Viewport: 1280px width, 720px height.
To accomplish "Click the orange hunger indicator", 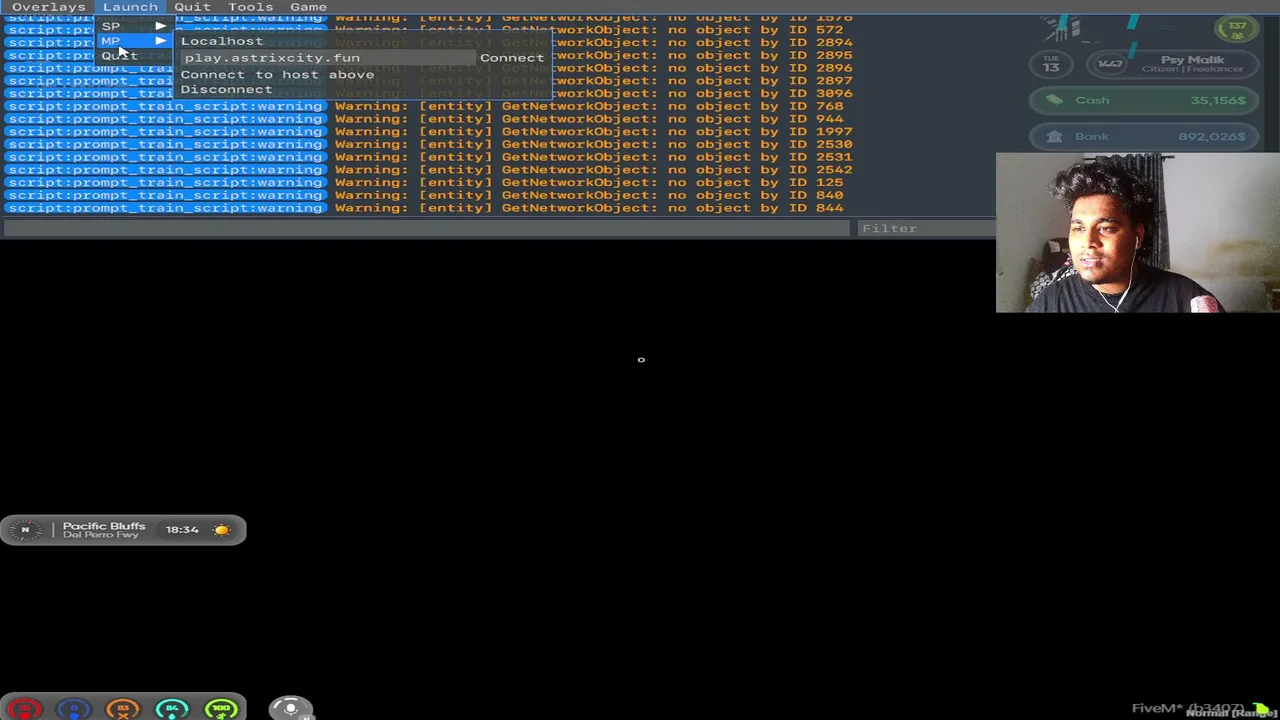I will (x=123, y=709).
